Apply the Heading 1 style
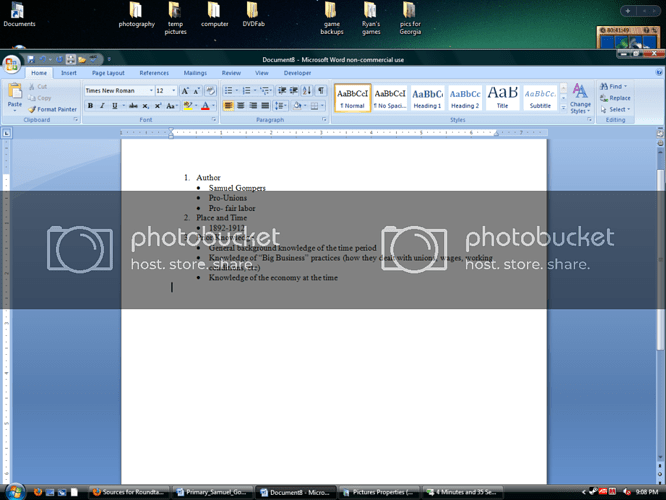The height and width of the screenshot is (500, 666). pos(427,98)
